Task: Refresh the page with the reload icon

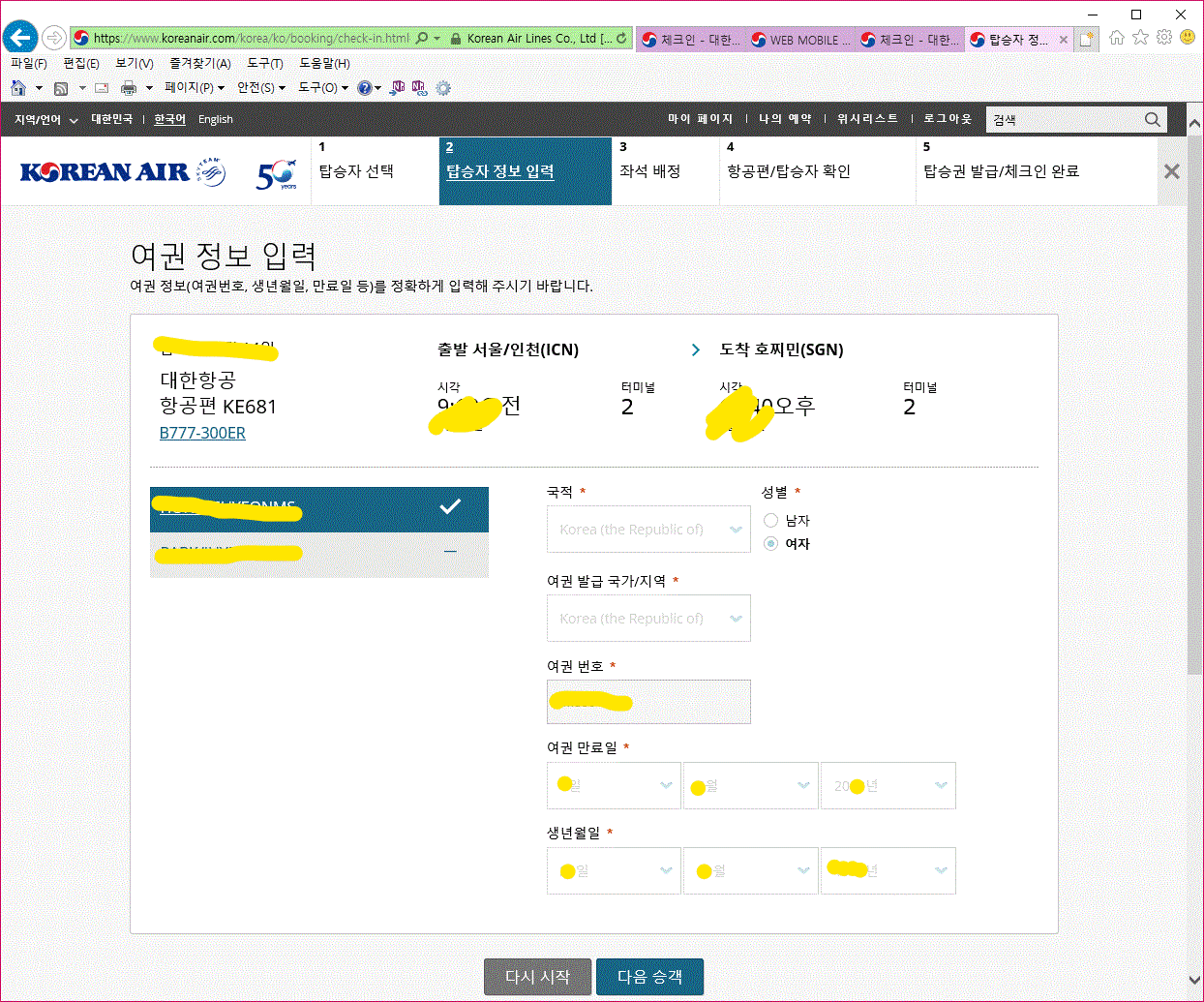Action: pyautogui.click(x=621, y=39)
